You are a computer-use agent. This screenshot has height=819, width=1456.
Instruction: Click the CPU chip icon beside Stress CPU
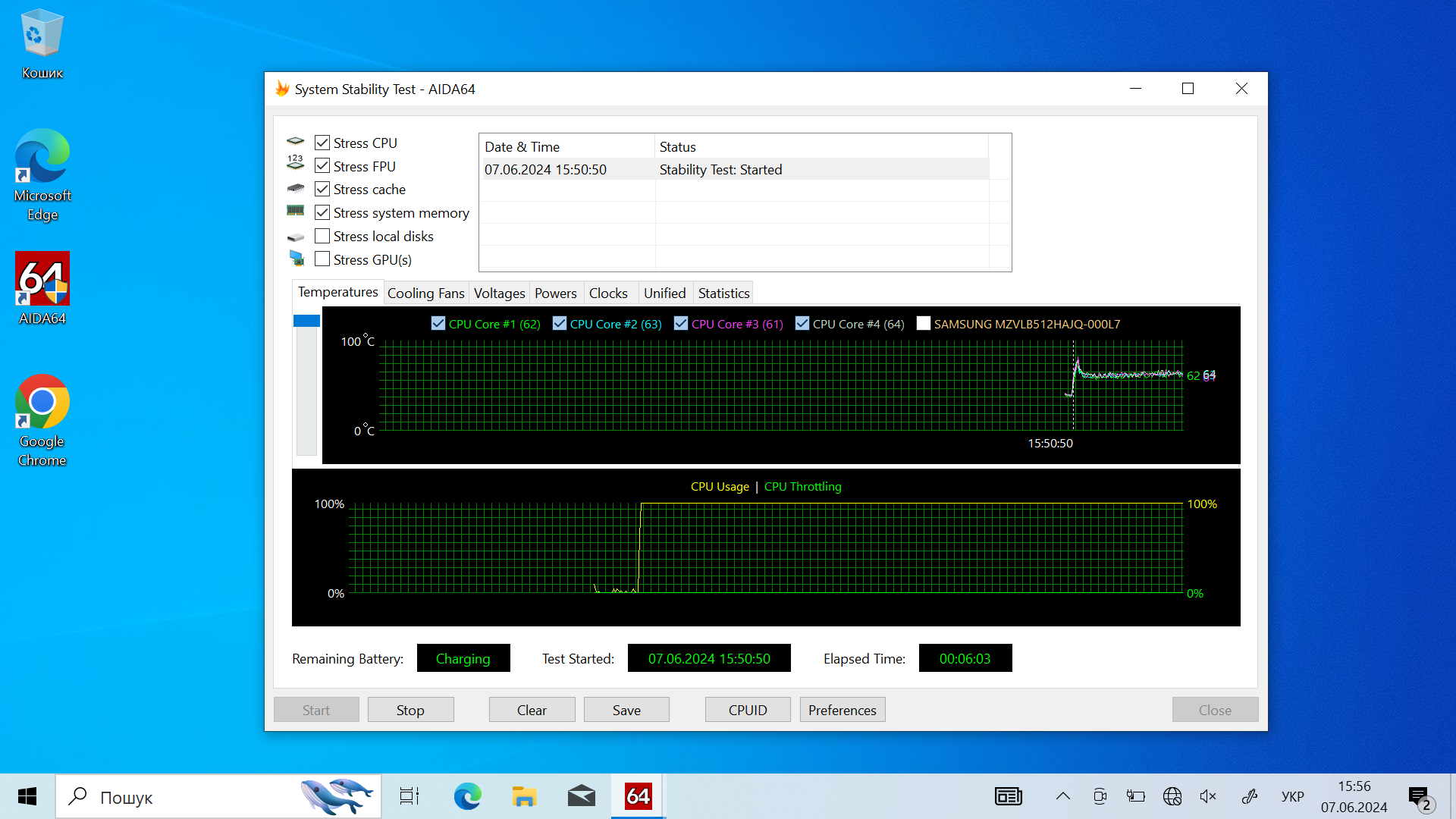pyautogui.click(x=296, y=142)
